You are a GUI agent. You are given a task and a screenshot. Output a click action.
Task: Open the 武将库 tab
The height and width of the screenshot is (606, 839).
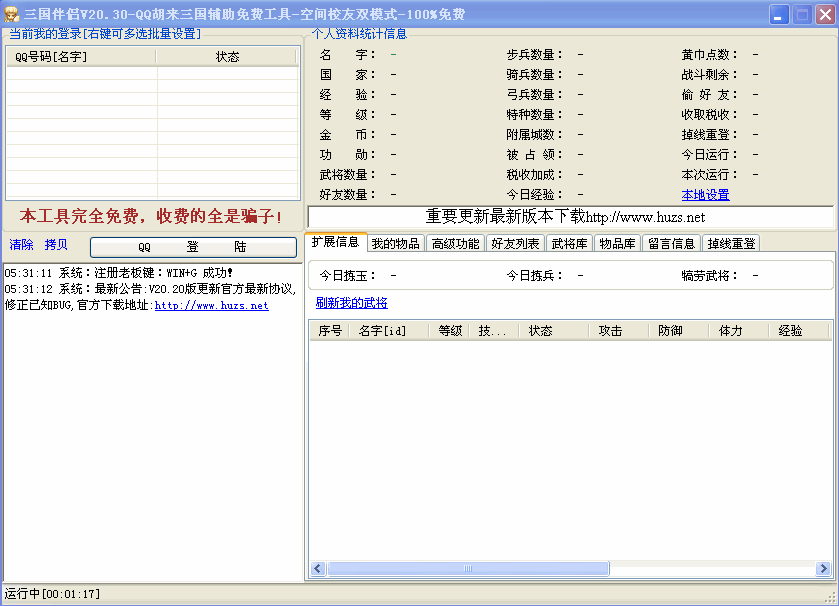[569, 243]
